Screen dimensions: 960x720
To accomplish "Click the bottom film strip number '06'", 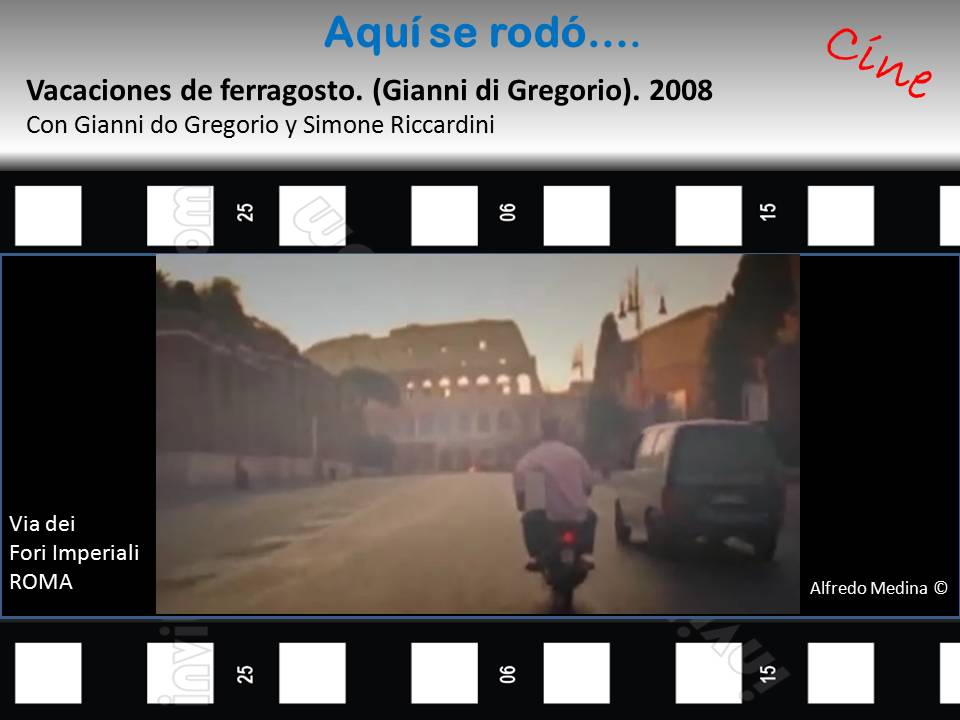I will pyautogui.click(x=508, y=673).
